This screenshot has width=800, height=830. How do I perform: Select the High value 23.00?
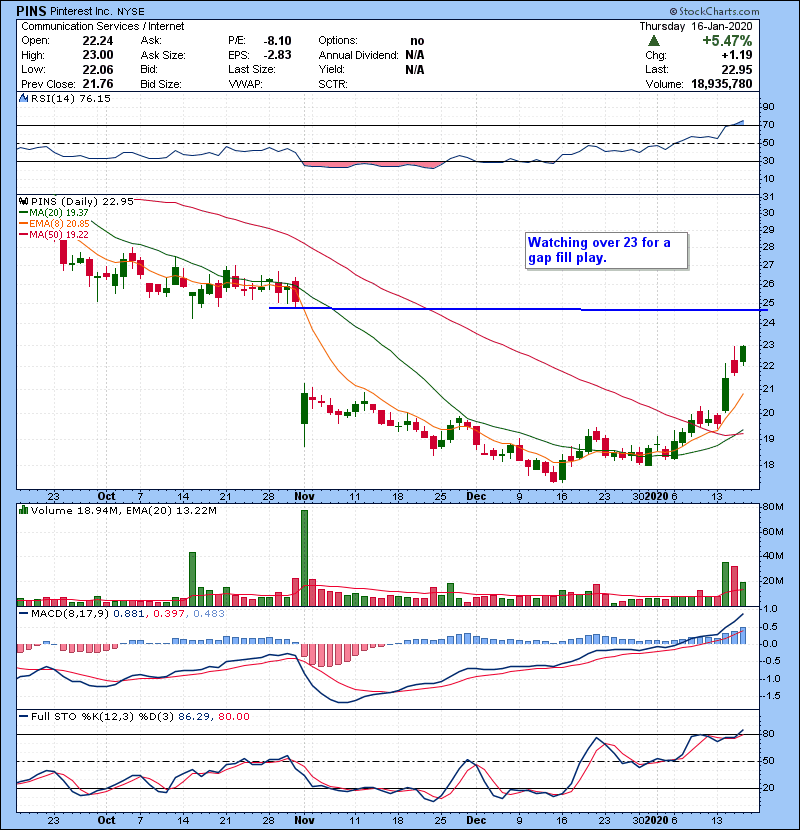98,55
